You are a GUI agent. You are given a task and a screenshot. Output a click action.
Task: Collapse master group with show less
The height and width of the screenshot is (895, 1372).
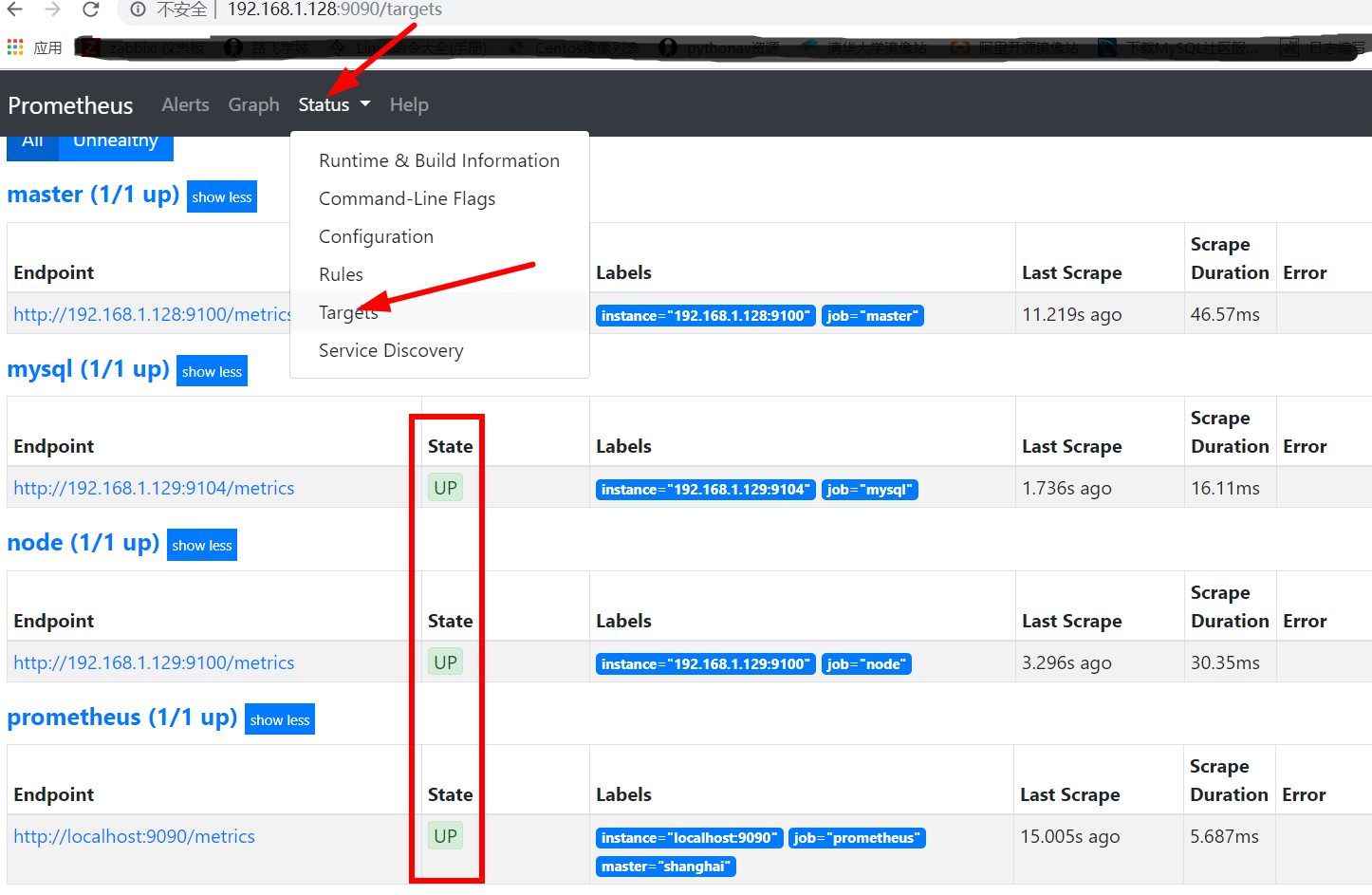(222, 196)
